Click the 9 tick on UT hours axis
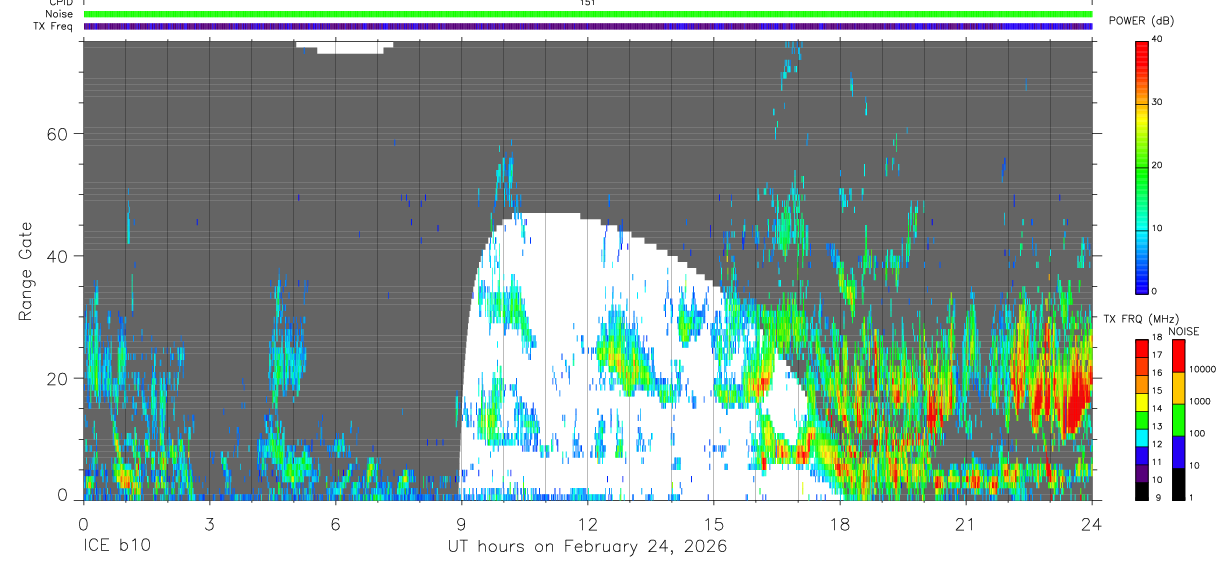This screenshot has width=1228, height=567. point(461,524)
